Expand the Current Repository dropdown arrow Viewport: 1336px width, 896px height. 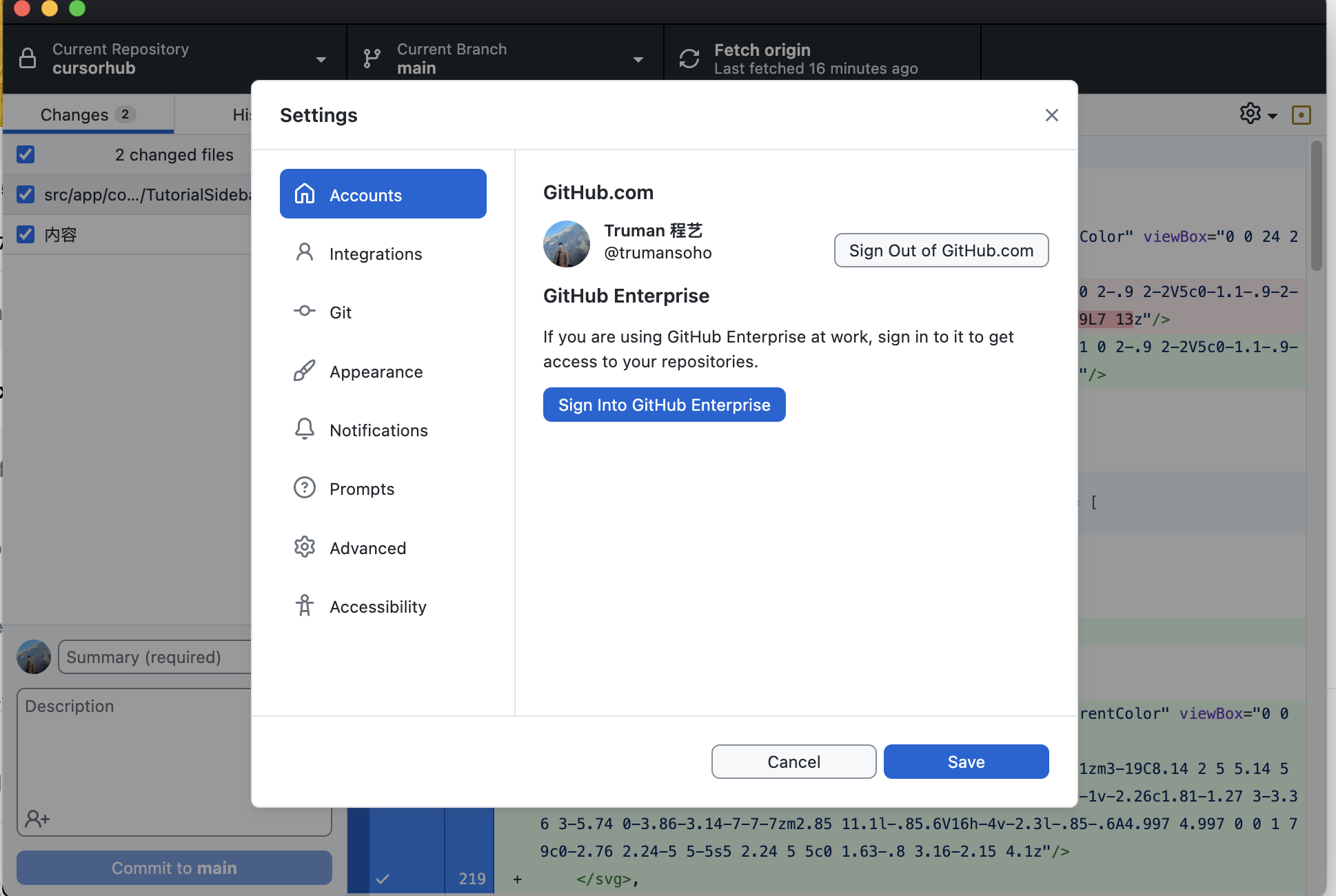321,60
